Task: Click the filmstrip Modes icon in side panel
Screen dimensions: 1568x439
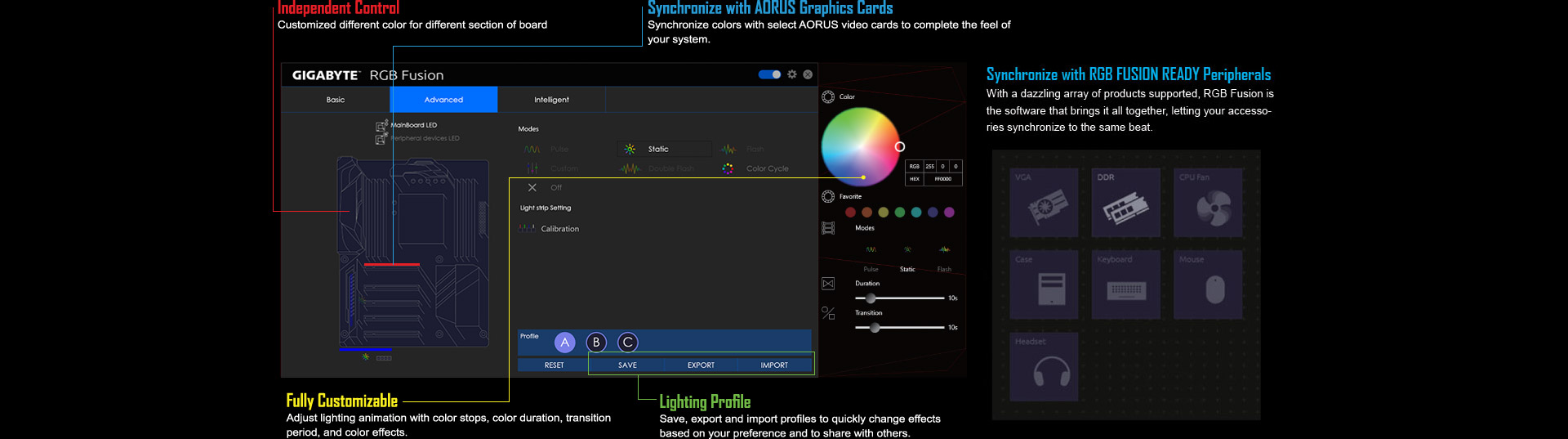Action: [x=828, y=228]
